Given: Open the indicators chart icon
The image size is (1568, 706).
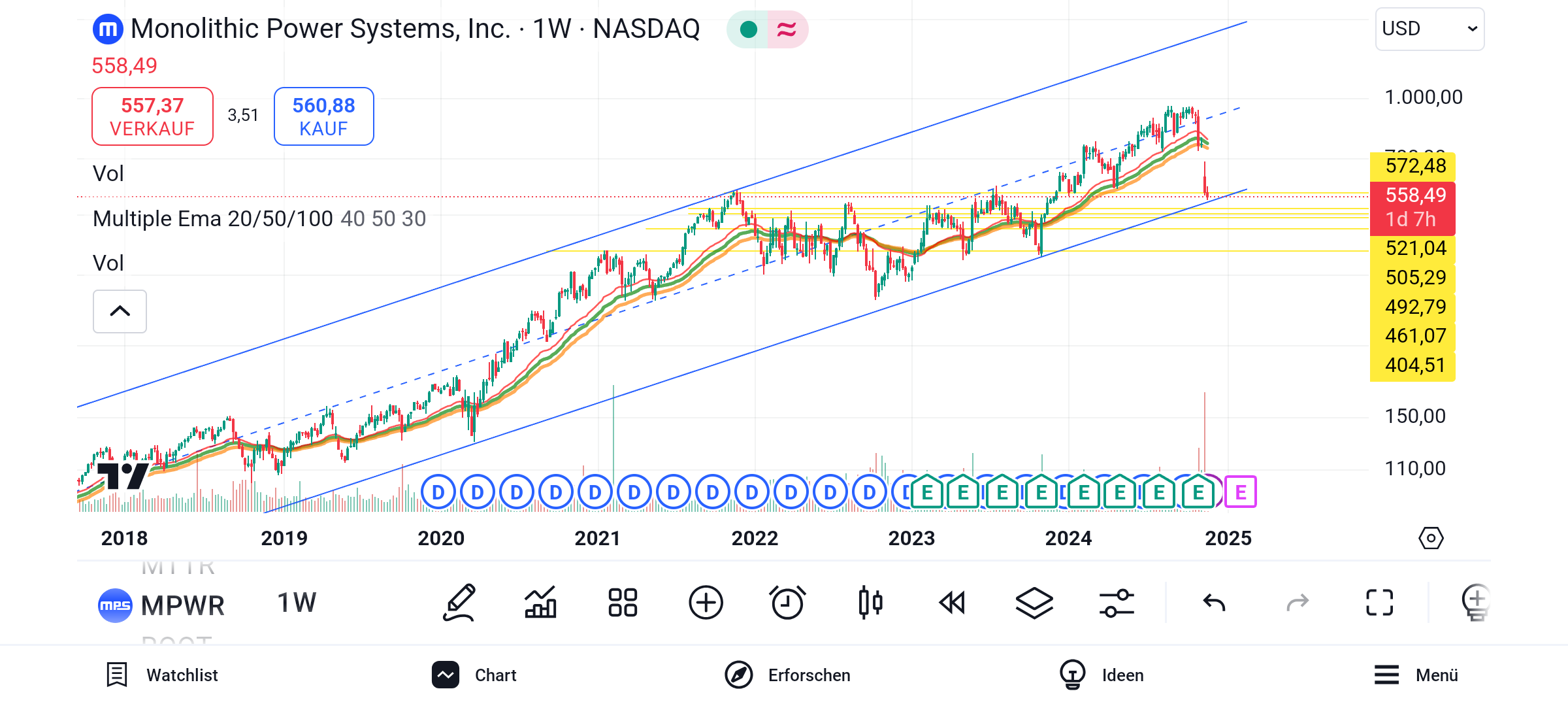Looking at the screenshot, I should click(x=541, y=602).
